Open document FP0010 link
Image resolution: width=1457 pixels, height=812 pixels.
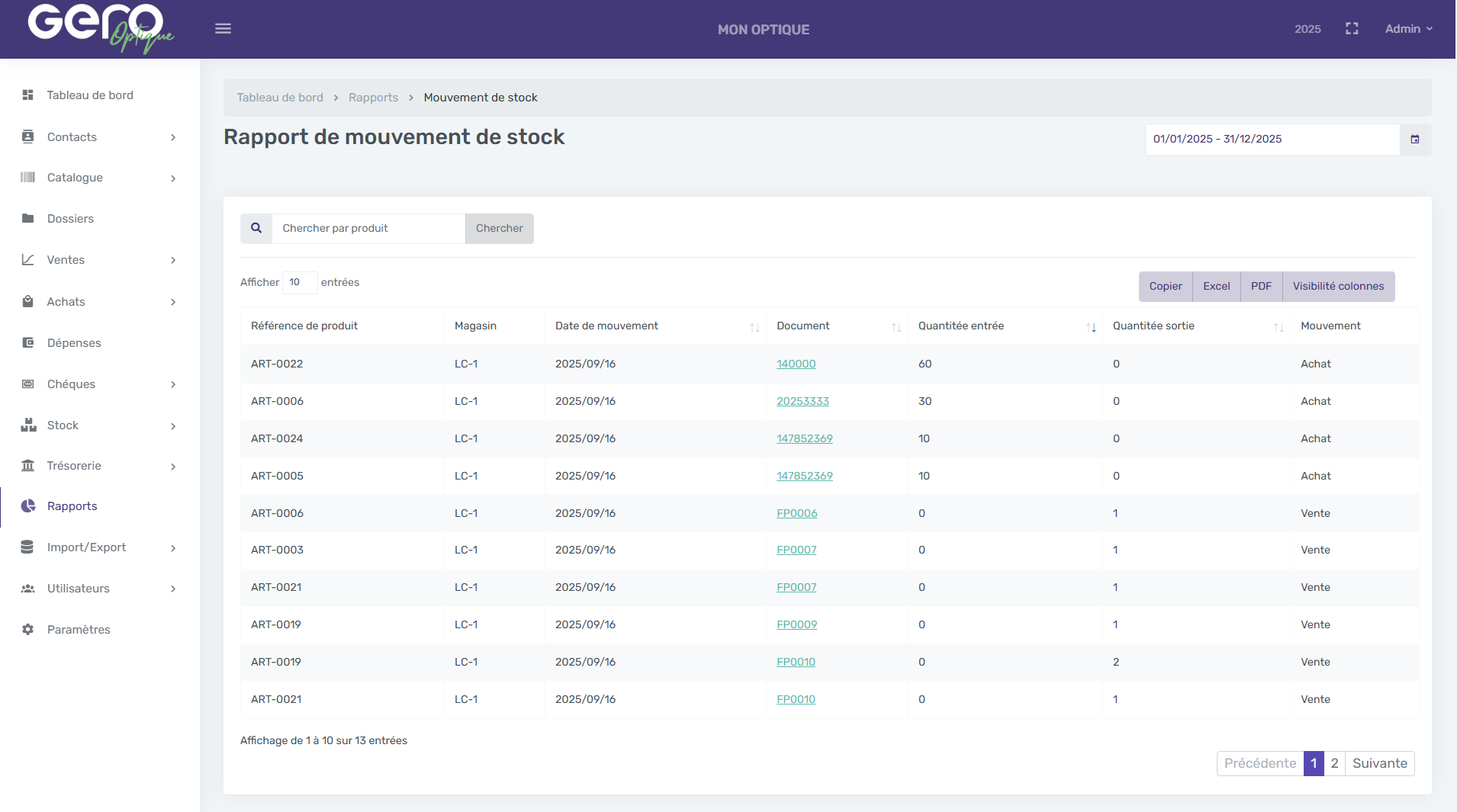pos(795,662)
